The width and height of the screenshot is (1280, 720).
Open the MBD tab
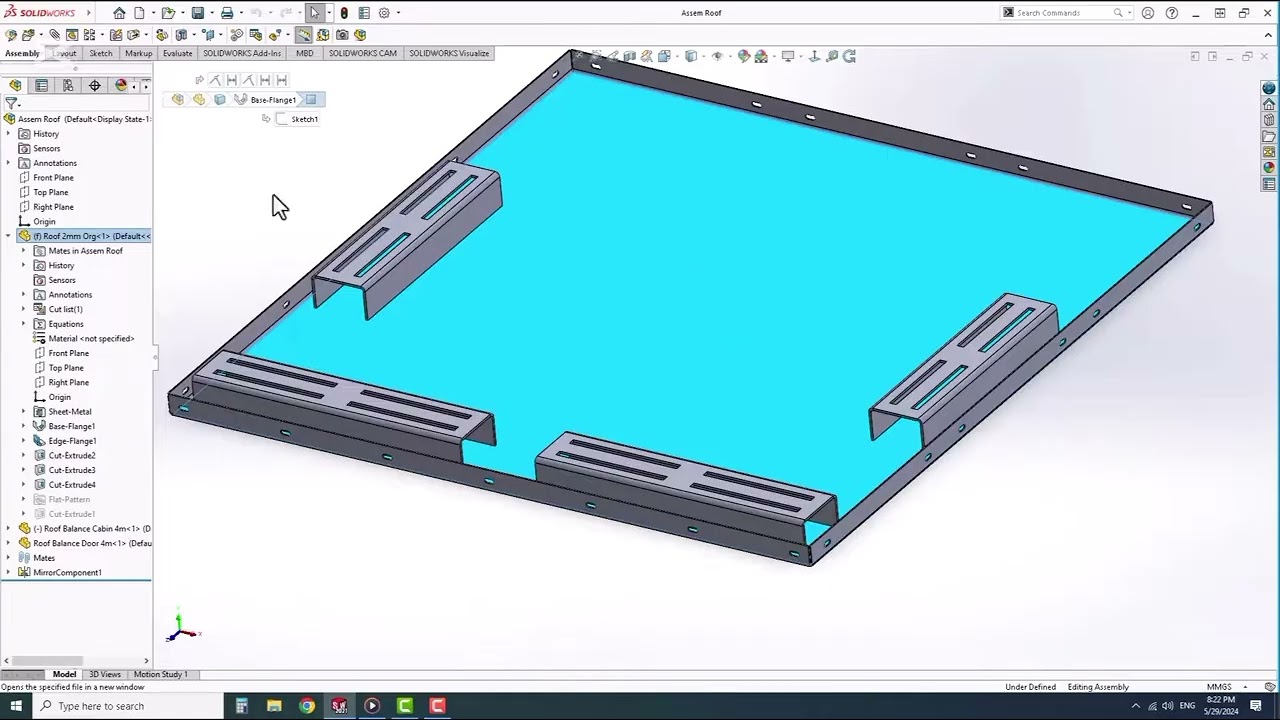[304, 53]
